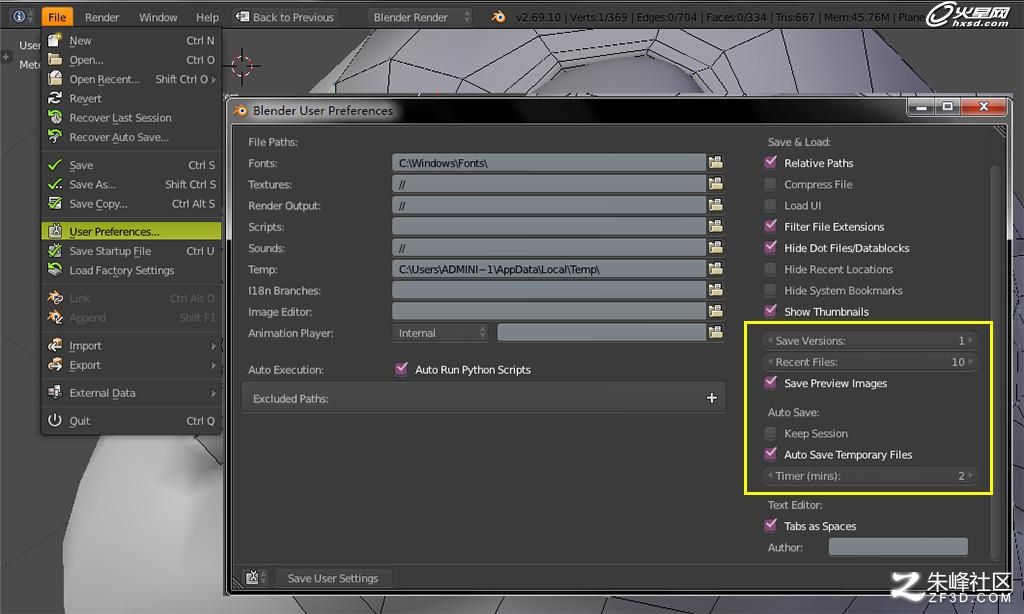Click the New file icon
The width and height of the screenshot is (1024, 614).
(56, 40)
